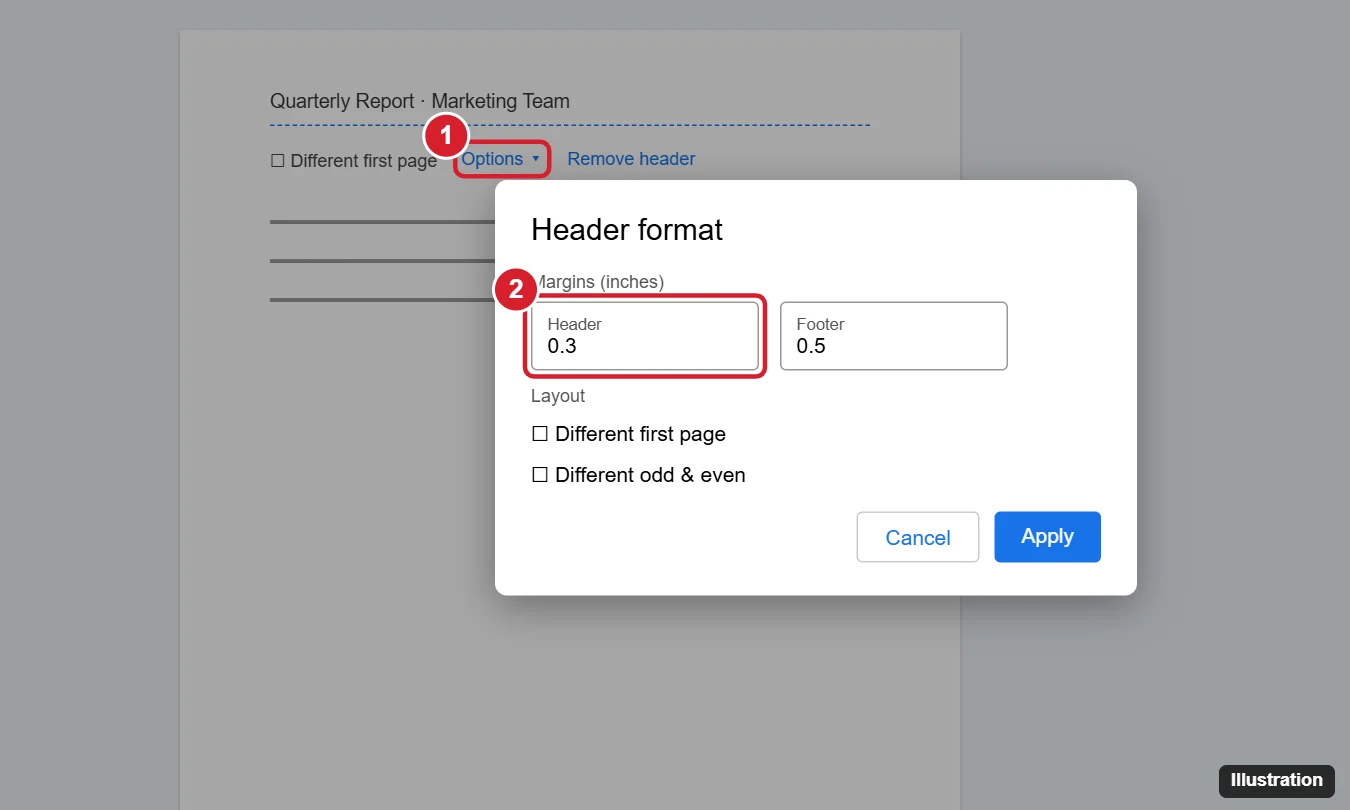Viewport: 1350px width, 810px height.
Task: Click the Margins (inches) label
Action: tap(598, 282)
